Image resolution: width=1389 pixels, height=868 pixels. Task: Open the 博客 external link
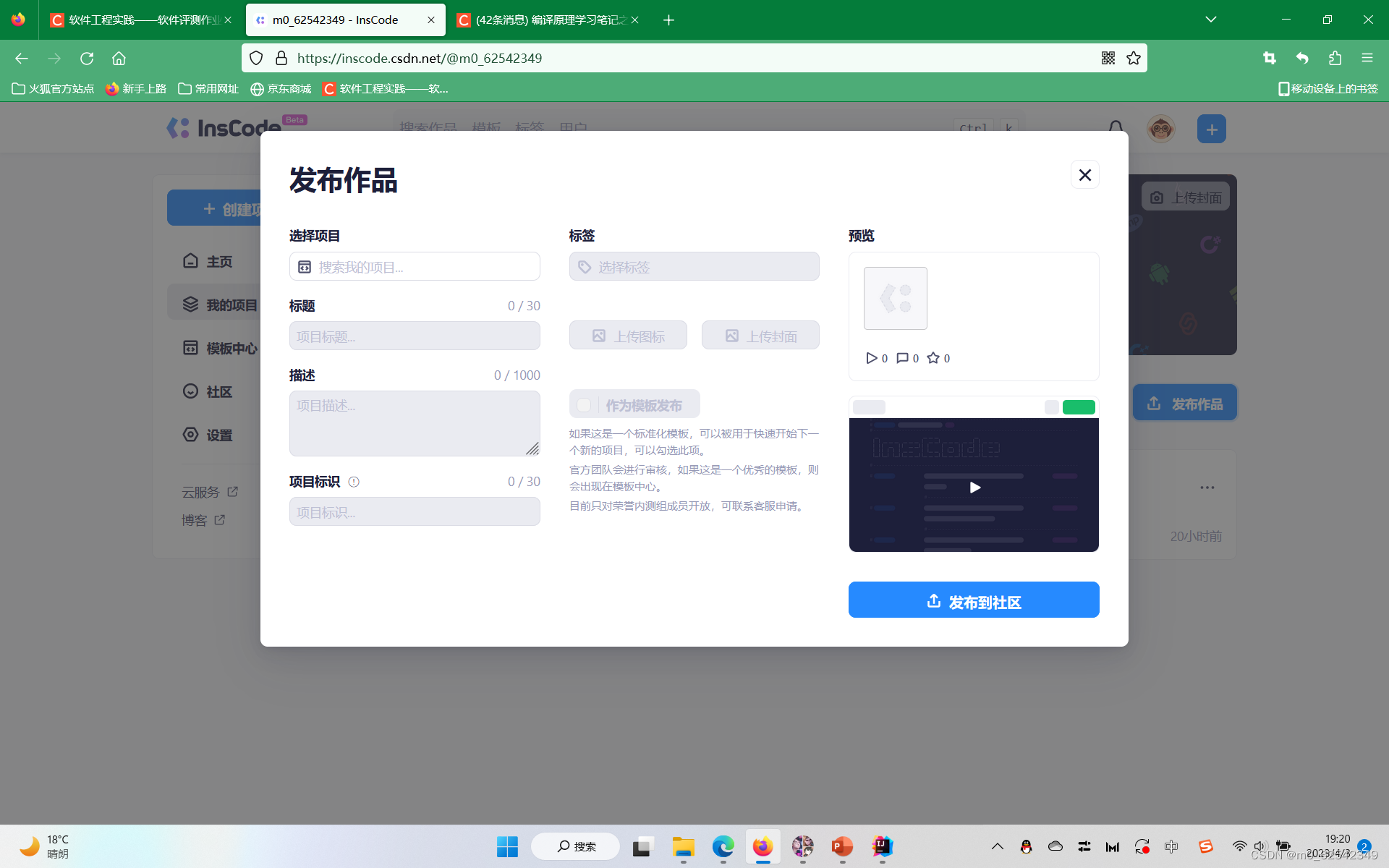(x=203, y=520)
